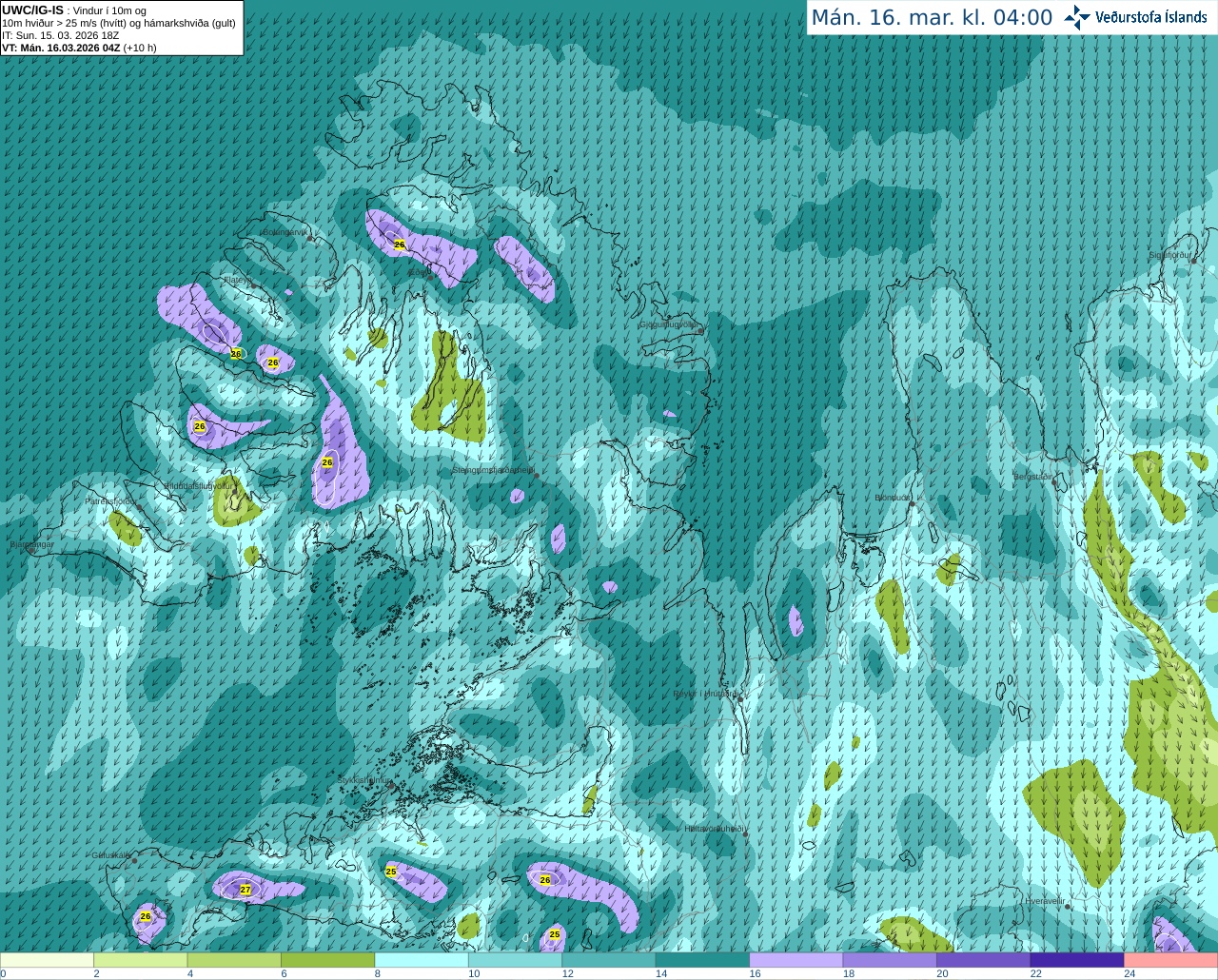Click the 'IT: Sun. 15. 03. 2026 18Z' line

tap(61, 35)
